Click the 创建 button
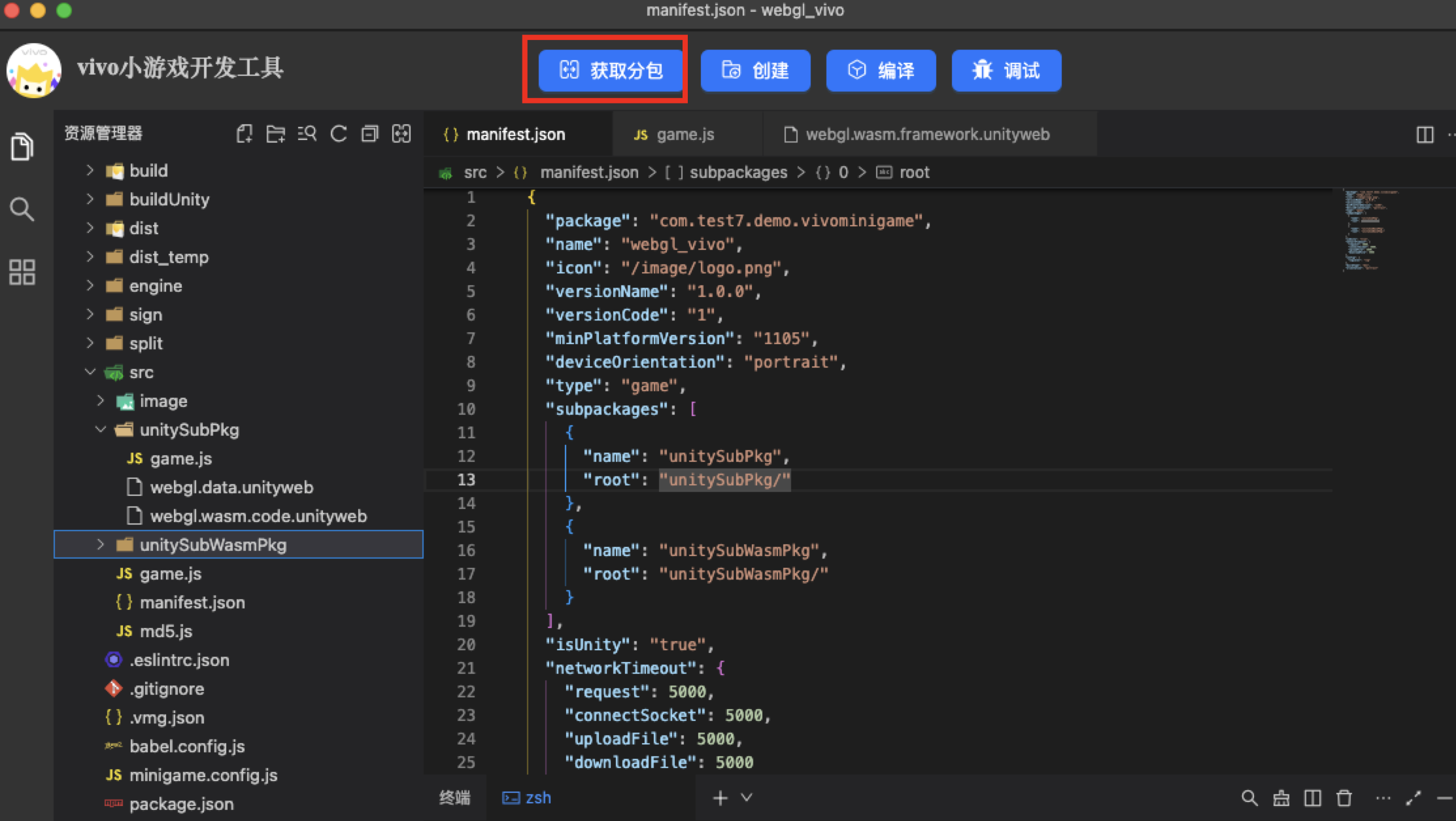1456x821 pixels. (755, 70)
